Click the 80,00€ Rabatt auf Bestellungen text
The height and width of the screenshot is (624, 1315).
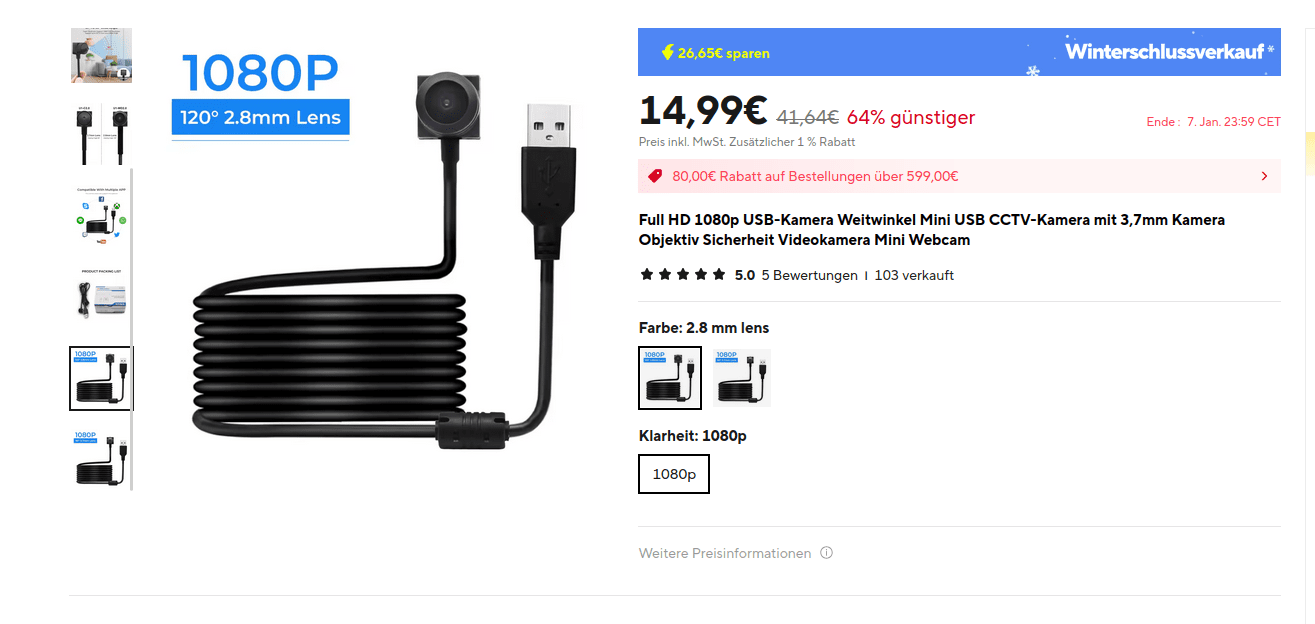(x=815, y=176)
